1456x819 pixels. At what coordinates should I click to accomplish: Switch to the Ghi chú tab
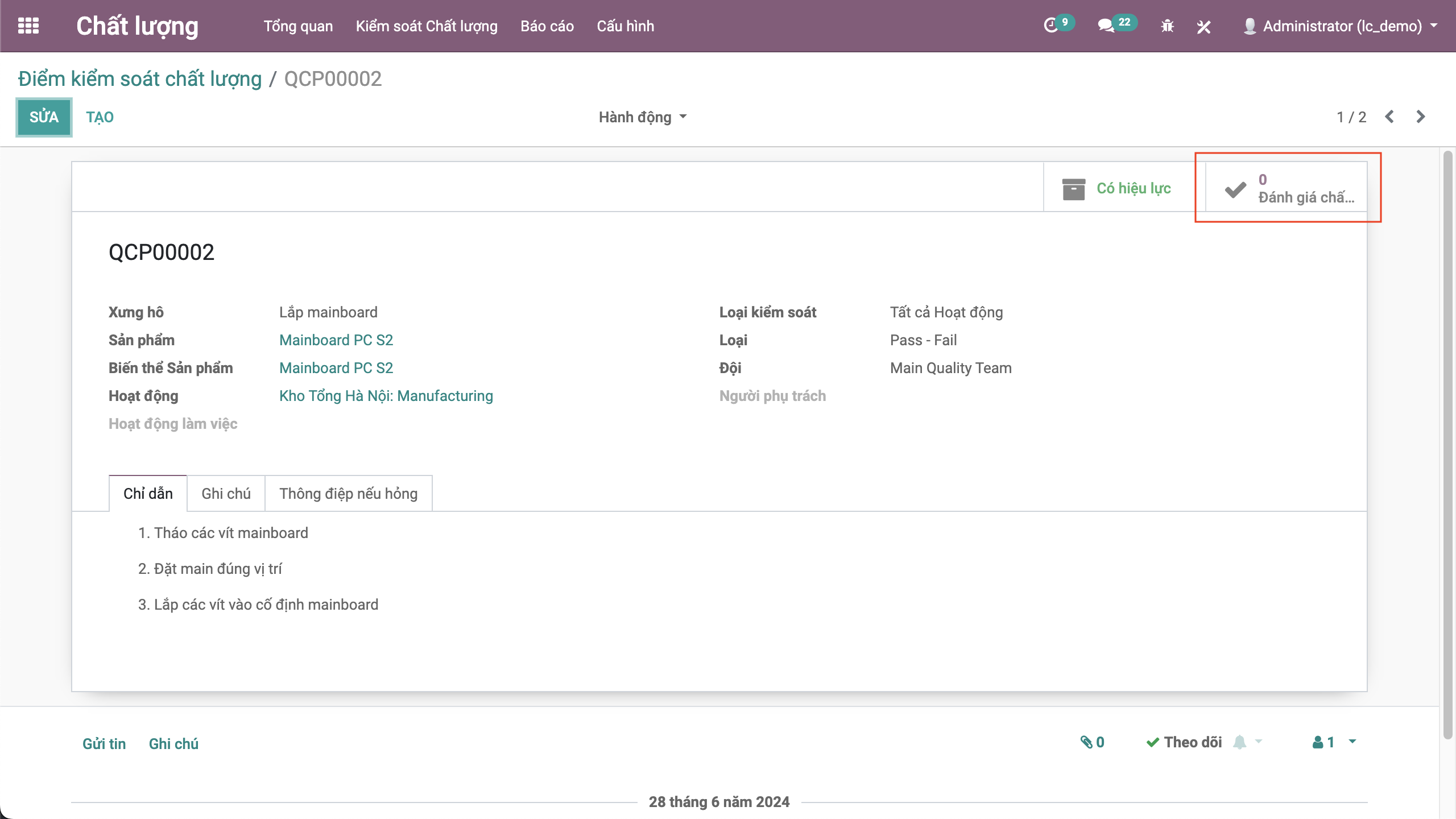pos(226,493)
